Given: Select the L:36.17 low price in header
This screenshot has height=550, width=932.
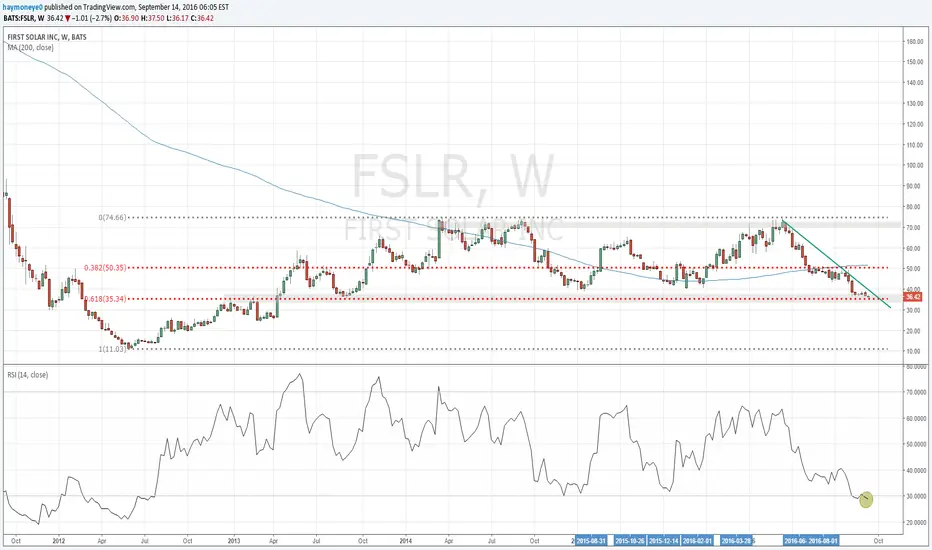Looking at the screenshot, I should [177, 18].
